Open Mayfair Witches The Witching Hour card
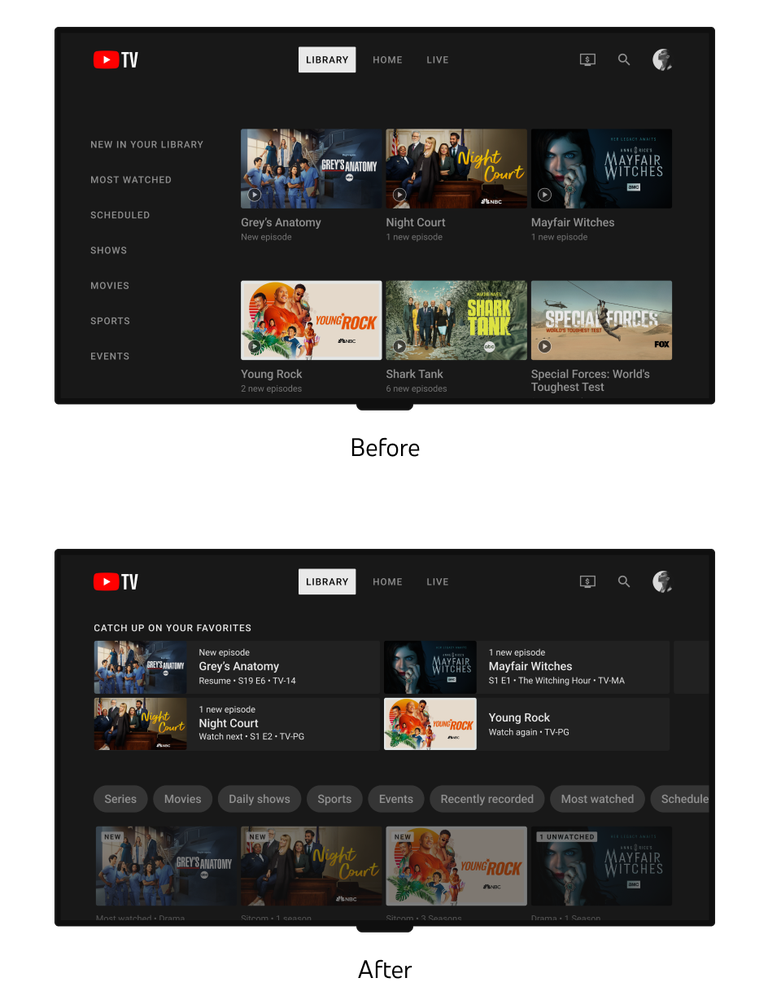Image resolution: width=768 pixels, height=1000 pixels. [x=526, y=667]
